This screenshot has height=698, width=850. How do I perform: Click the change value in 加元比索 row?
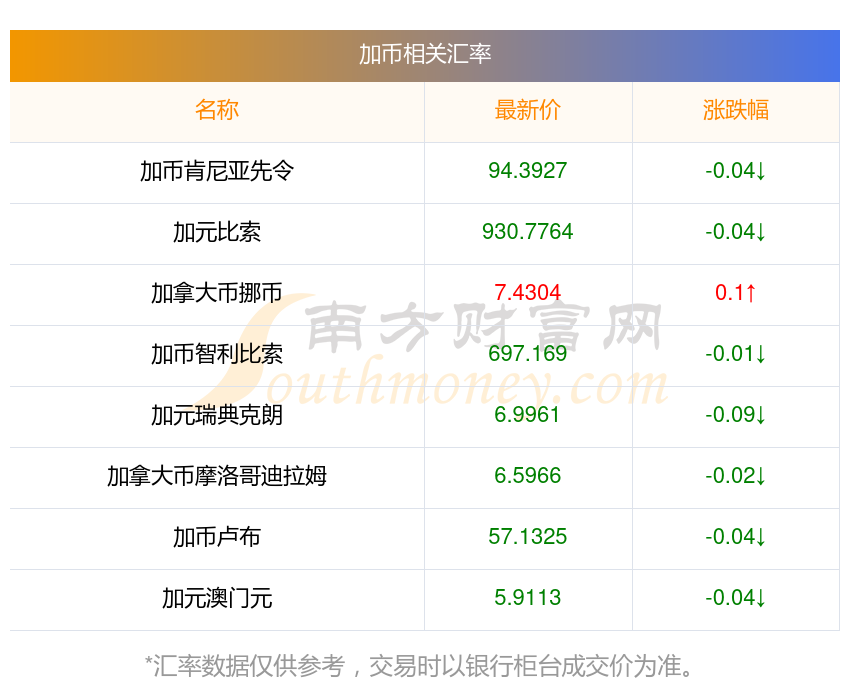[x=736, y=232]
